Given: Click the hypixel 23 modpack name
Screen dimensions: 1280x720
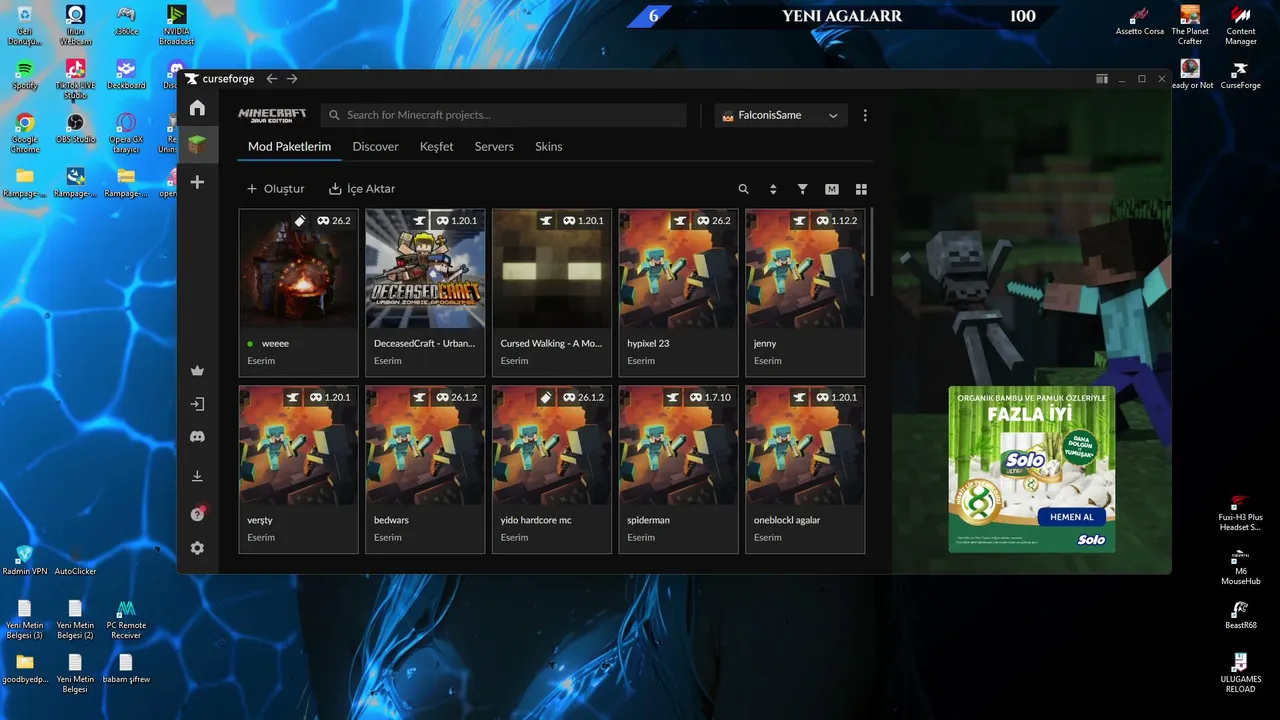Looking at the screenshot, I should 648,343.
